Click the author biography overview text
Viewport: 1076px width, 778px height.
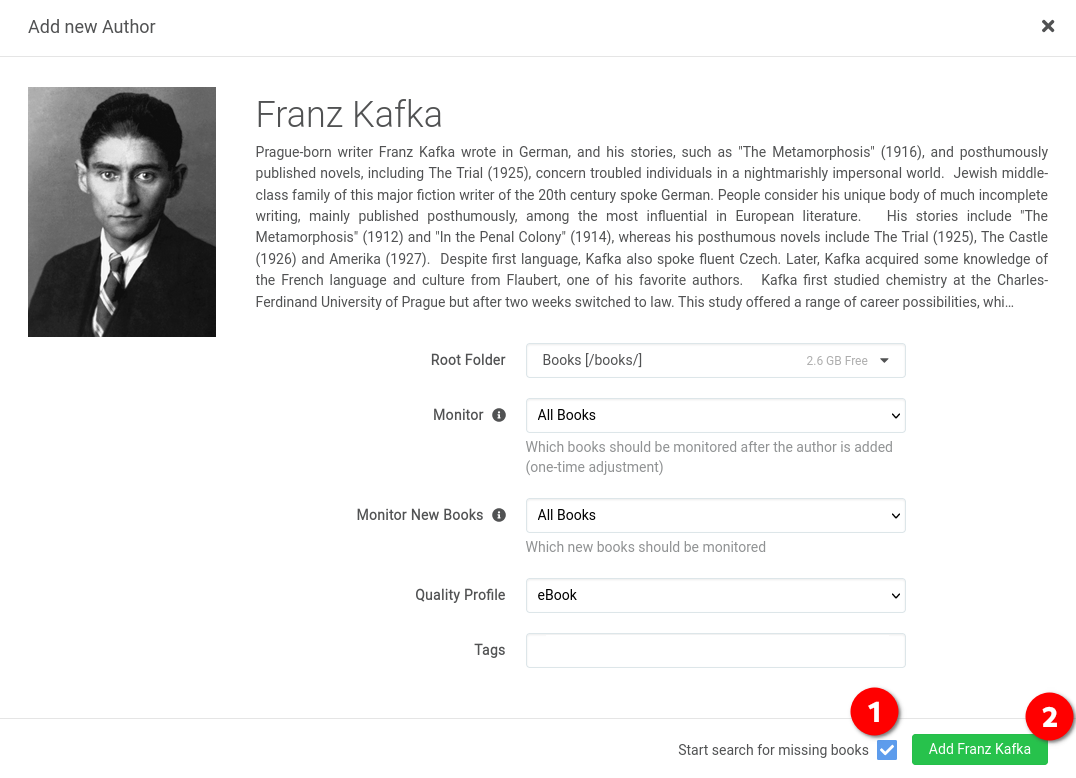(x=651, y=226)
